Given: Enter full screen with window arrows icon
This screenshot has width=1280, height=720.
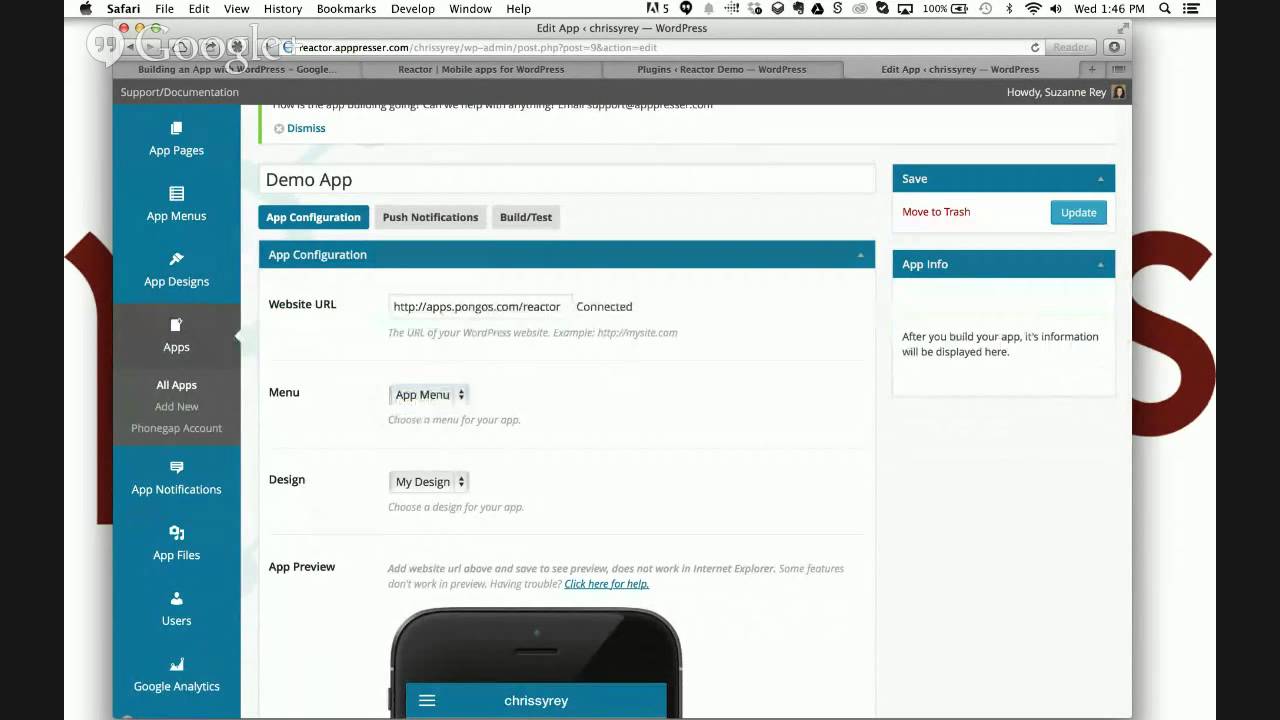Looking at the screenshot, I should pos(1121,28).
